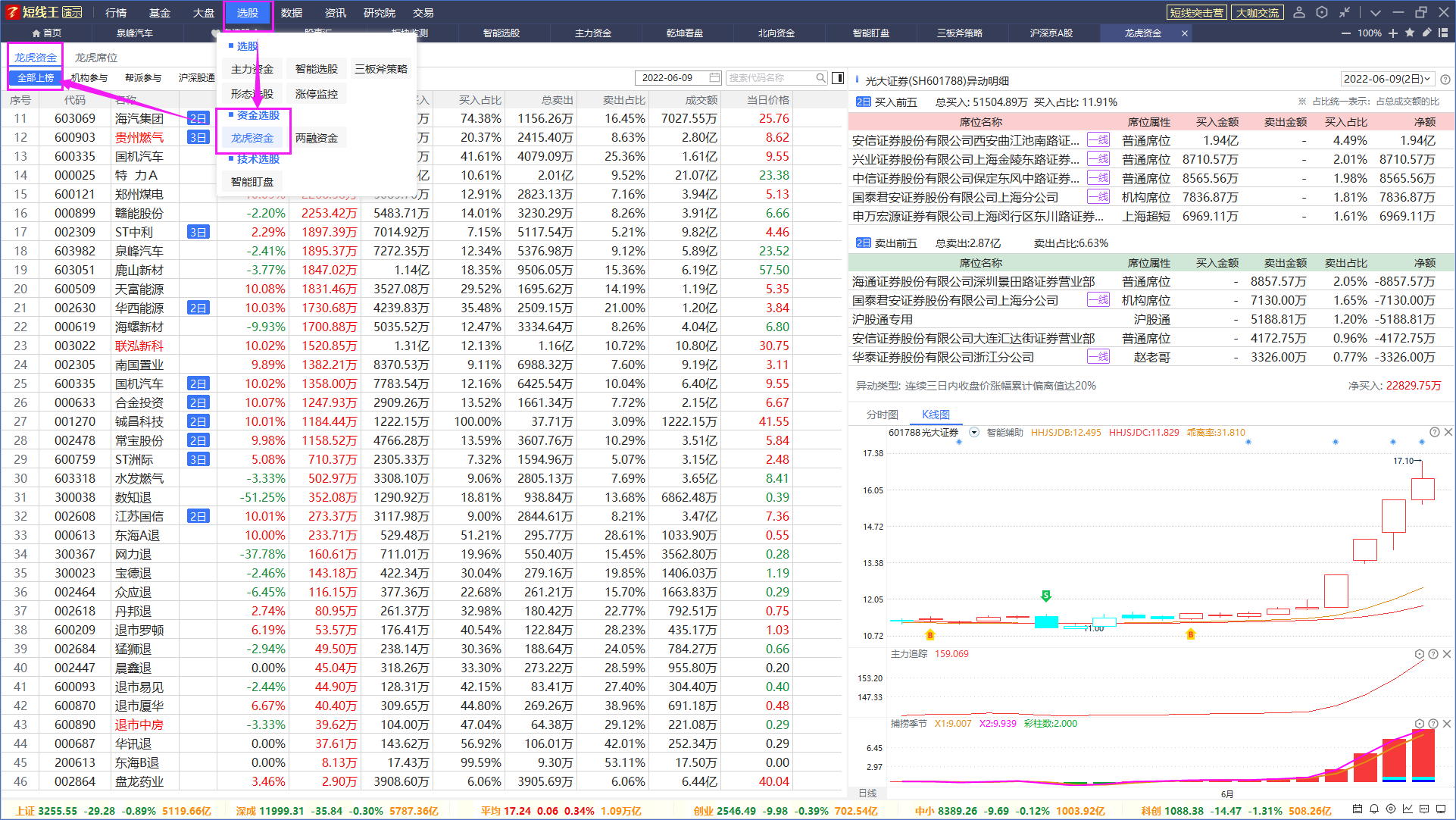Toggle the layout panel icon
Screen dimensions: 1456x820
1443,33
